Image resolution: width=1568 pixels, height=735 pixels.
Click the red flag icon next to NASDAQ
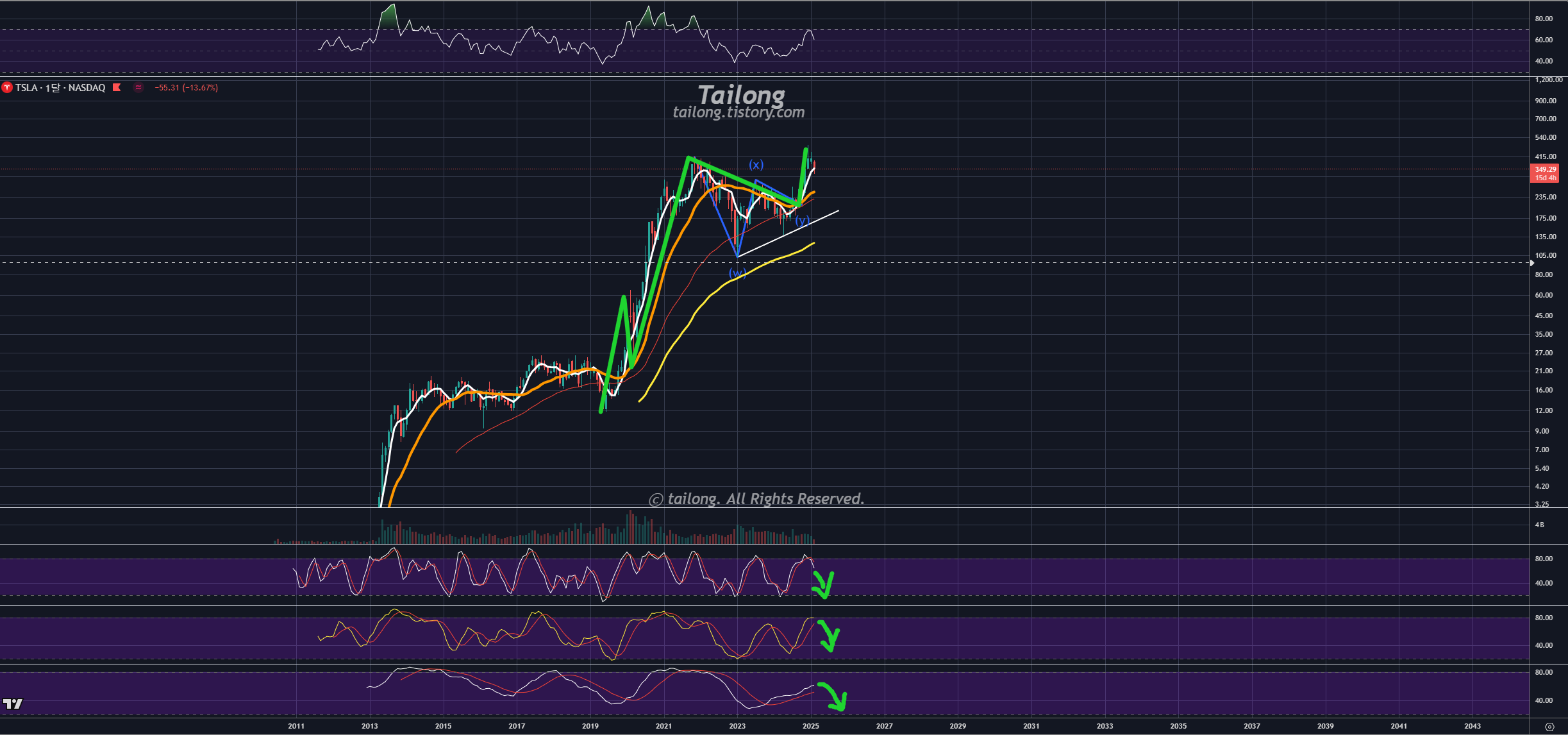point(117,87)
